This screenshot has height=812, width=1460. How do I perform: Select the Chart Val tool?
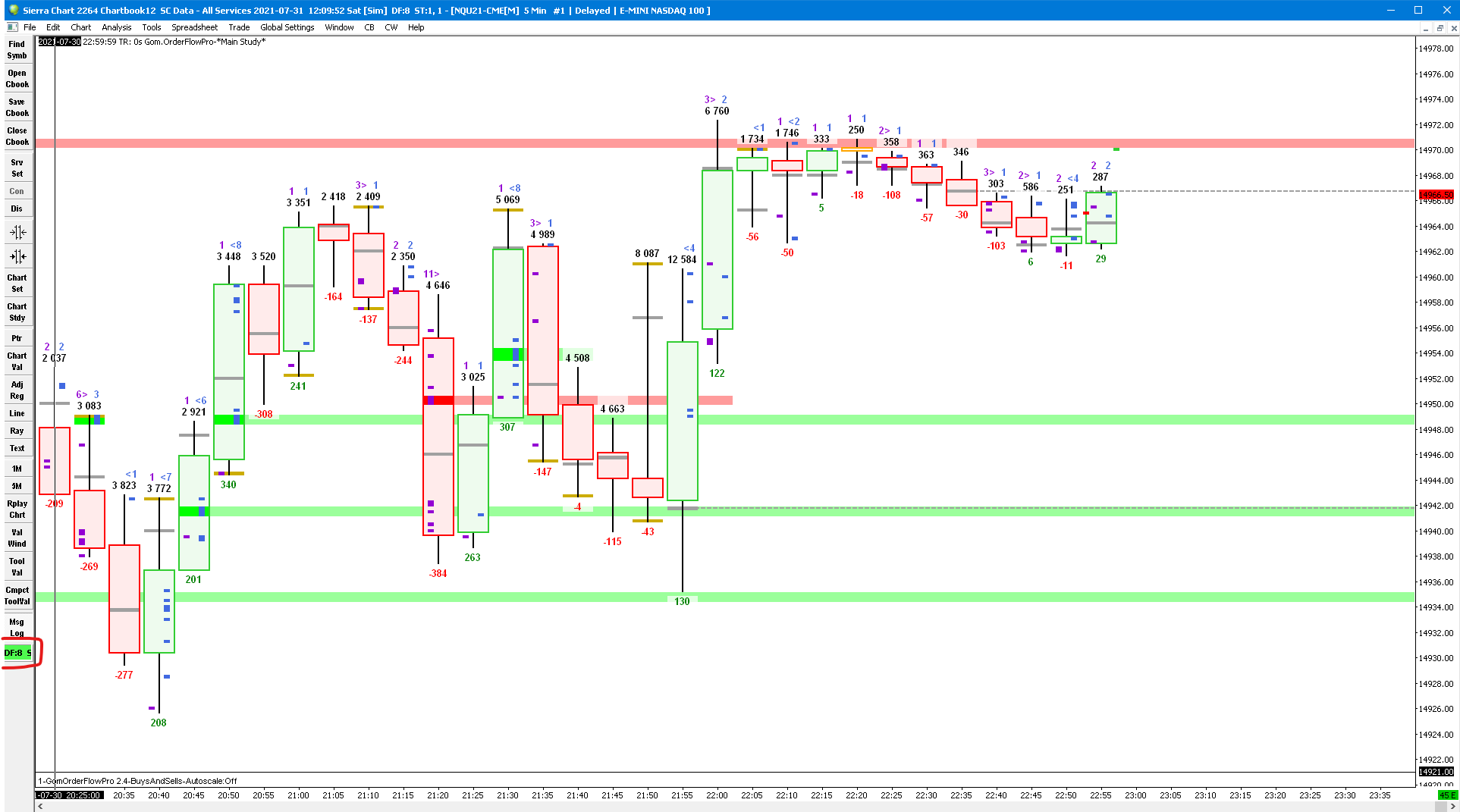pyautogui.click(x=17, y=362)
